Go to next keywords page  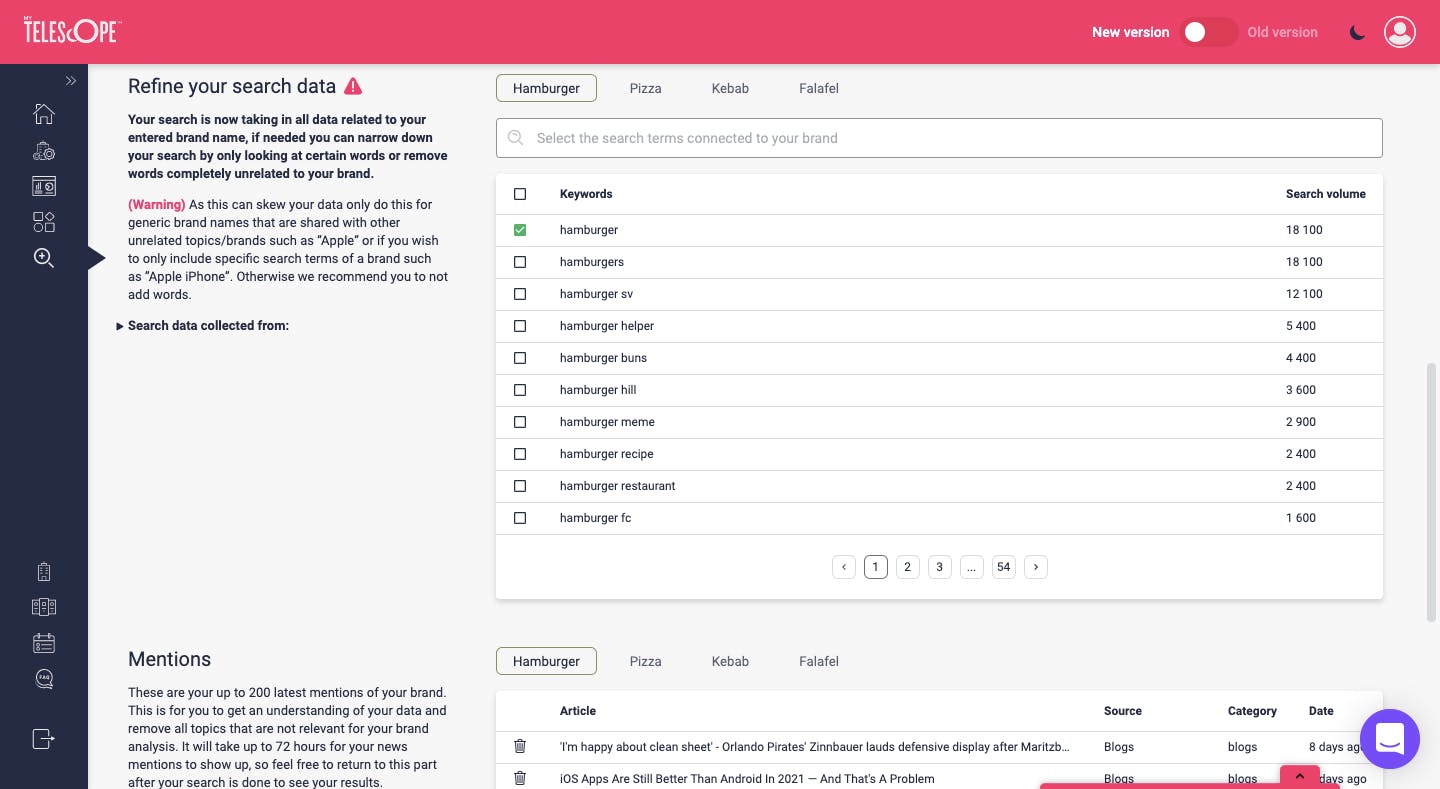1036,567
